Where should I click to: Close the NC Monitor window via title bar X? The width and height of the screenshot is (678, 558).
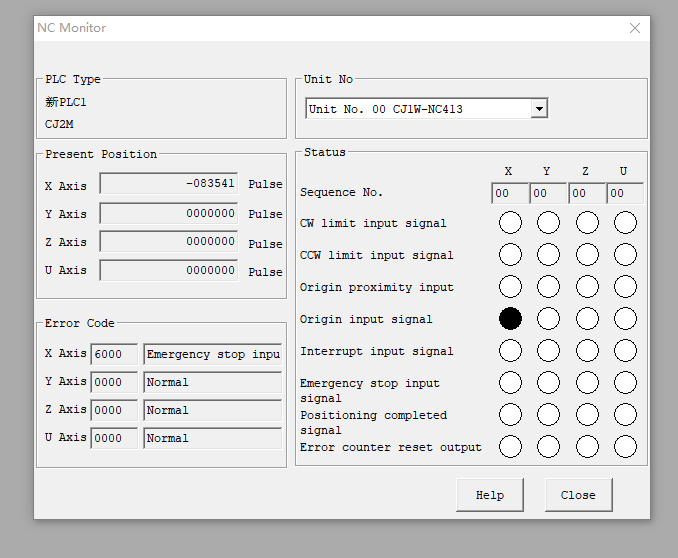coord(635,28)
